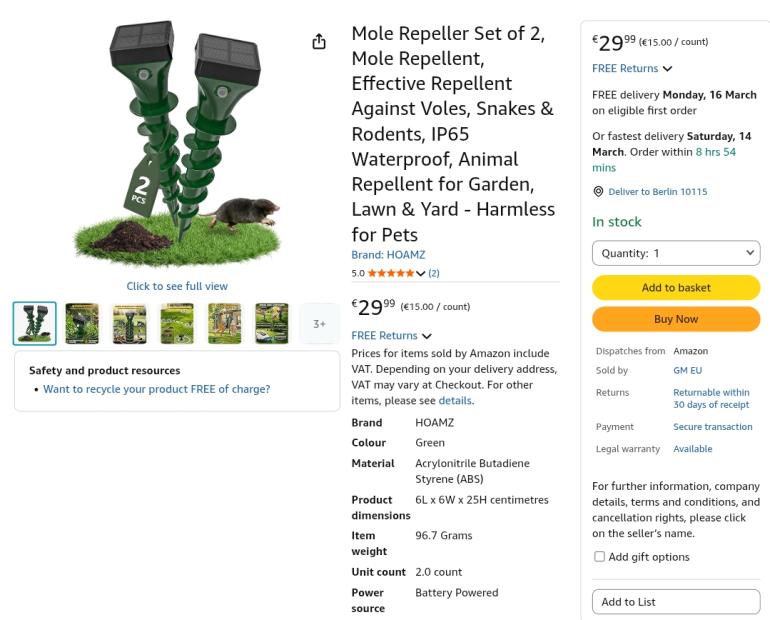Click the Add to basket button

676,287
